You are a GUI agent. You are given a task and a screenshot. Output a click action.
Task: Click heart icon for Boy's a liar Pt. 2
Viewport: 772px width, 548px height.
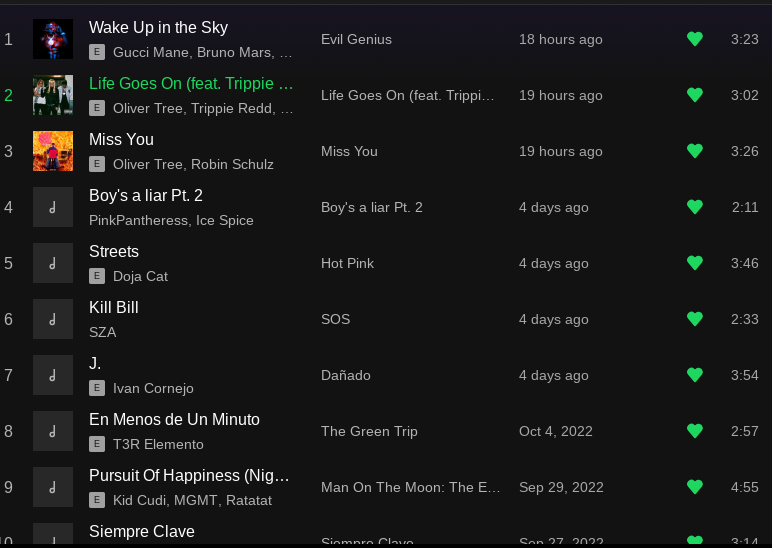pos(695,207)
